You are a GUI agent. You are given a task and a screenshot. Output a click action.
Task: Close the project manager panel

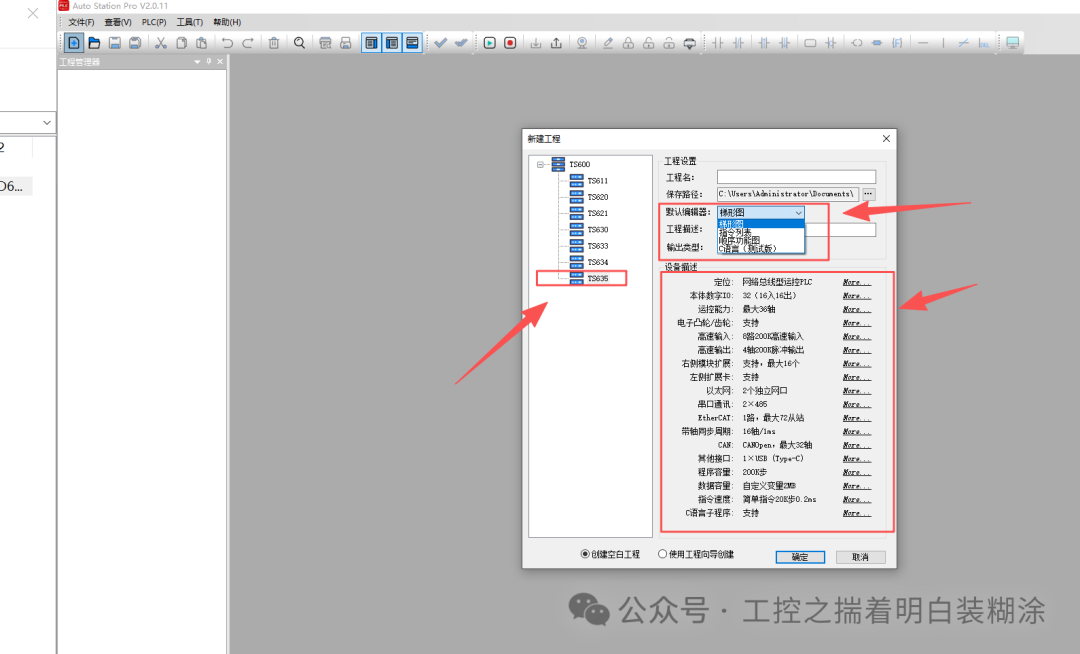pos(220,61)
